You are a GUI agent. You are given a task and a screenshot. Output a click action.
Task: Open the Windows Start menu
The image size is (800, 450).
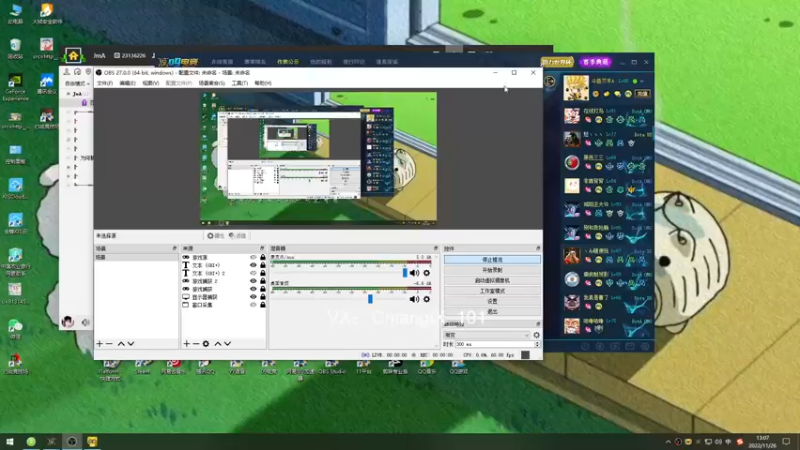coord(10,441)
